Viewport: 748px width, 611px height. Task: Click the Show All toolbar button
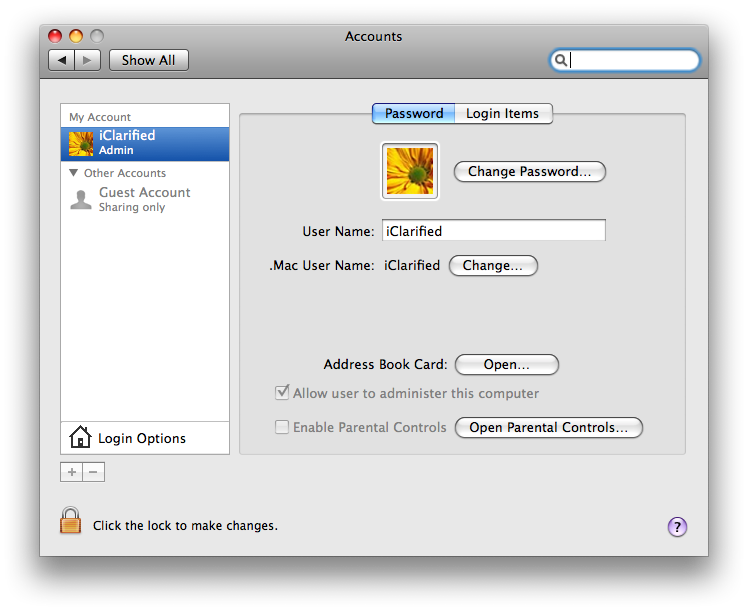click(x=148, y=60)
